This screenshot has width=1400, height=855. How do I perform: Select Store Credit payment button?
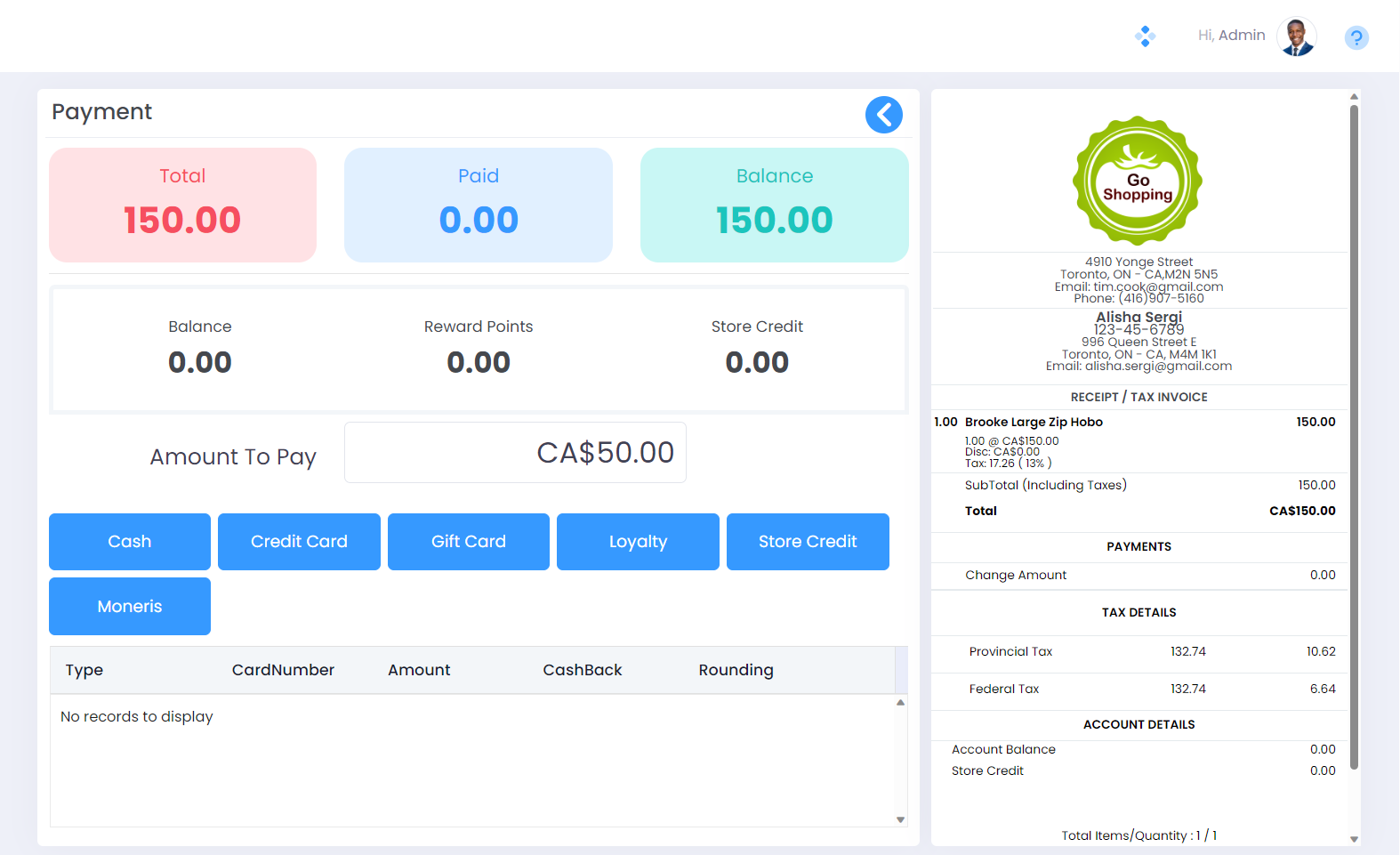click(808, 542)
